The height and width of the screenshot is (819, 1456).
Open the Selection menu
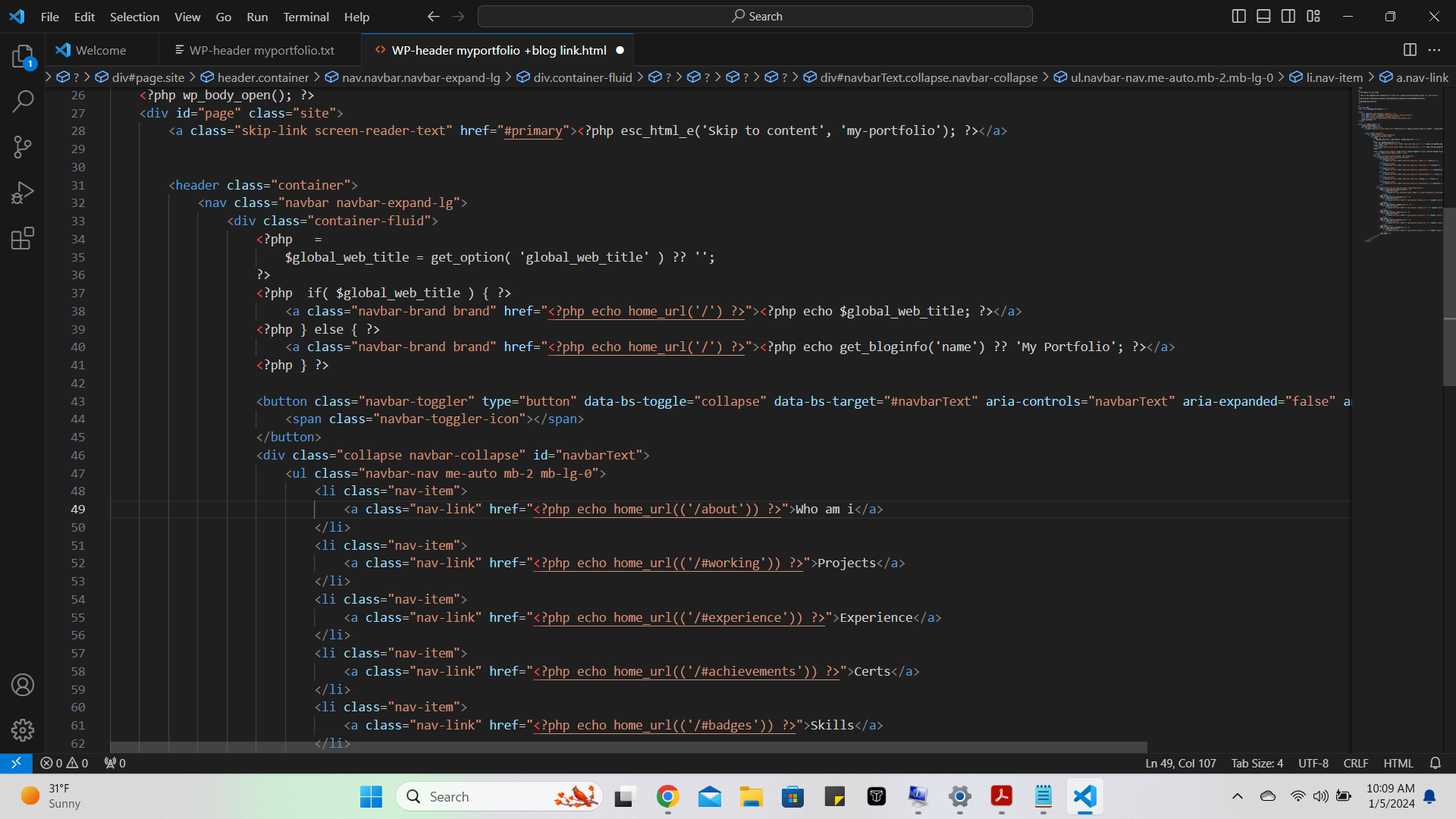[134, 17]
